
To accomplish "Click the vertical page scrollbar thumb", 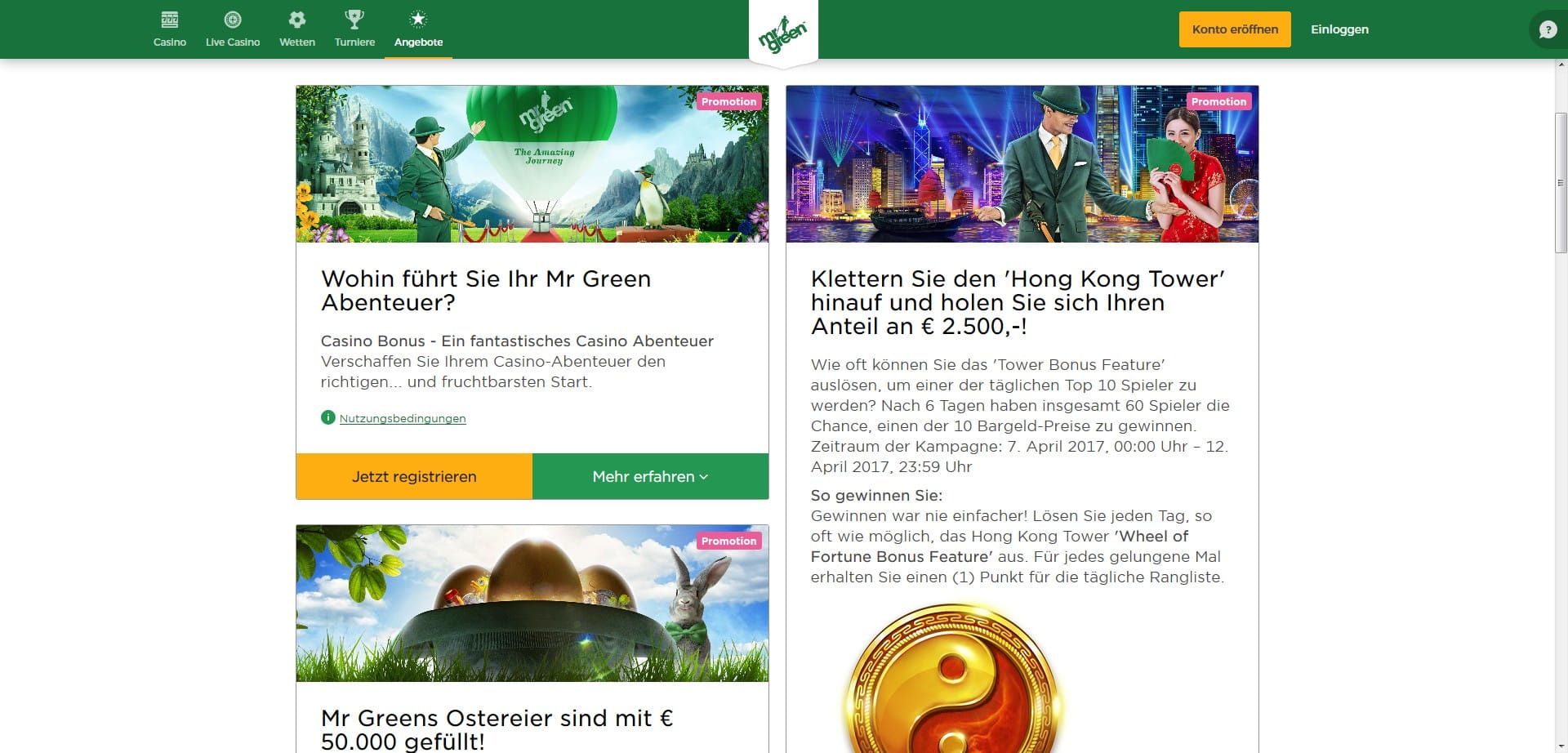I will tap(1561, 184).
